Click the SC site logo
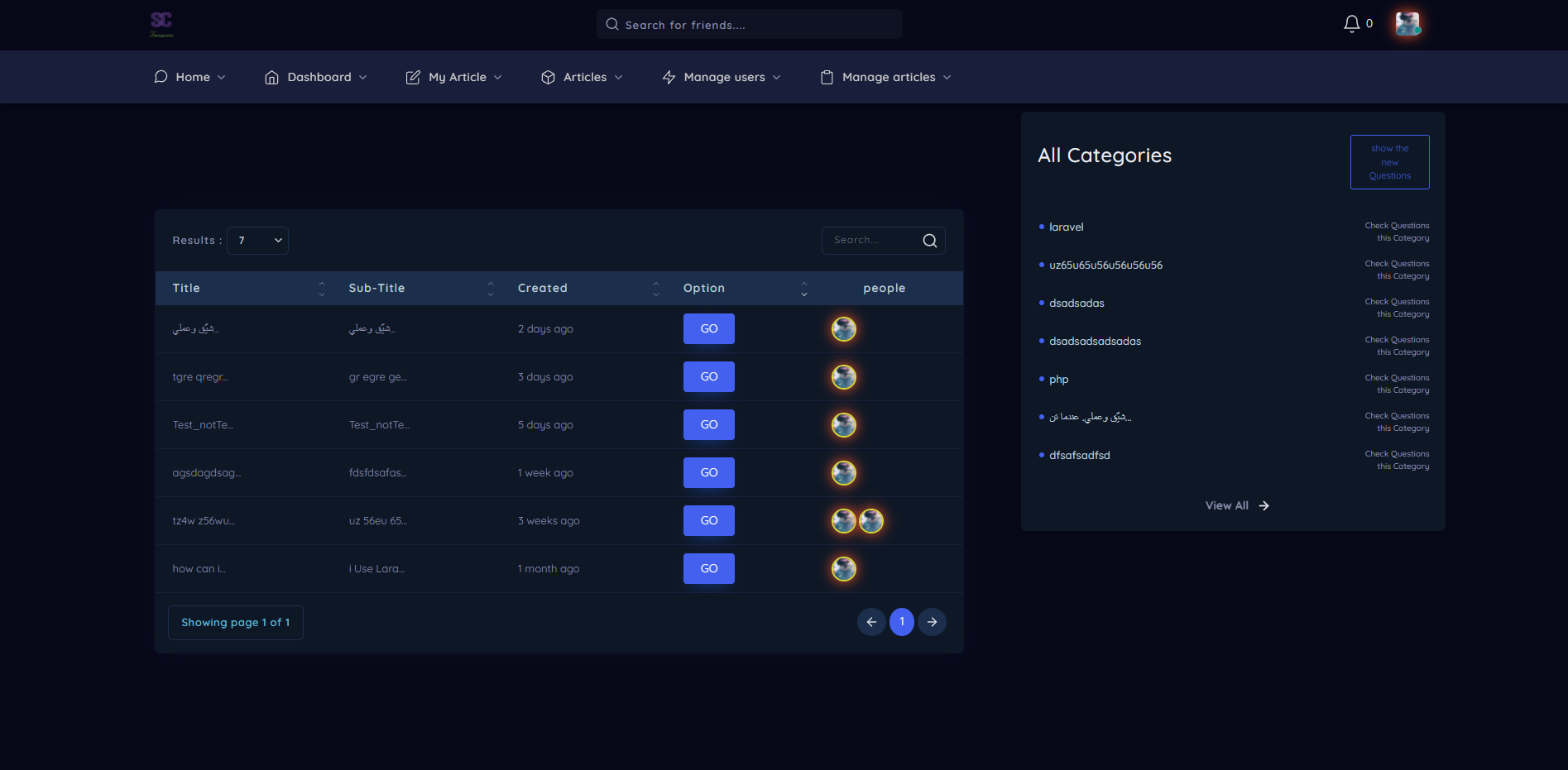 click(161, 24)
